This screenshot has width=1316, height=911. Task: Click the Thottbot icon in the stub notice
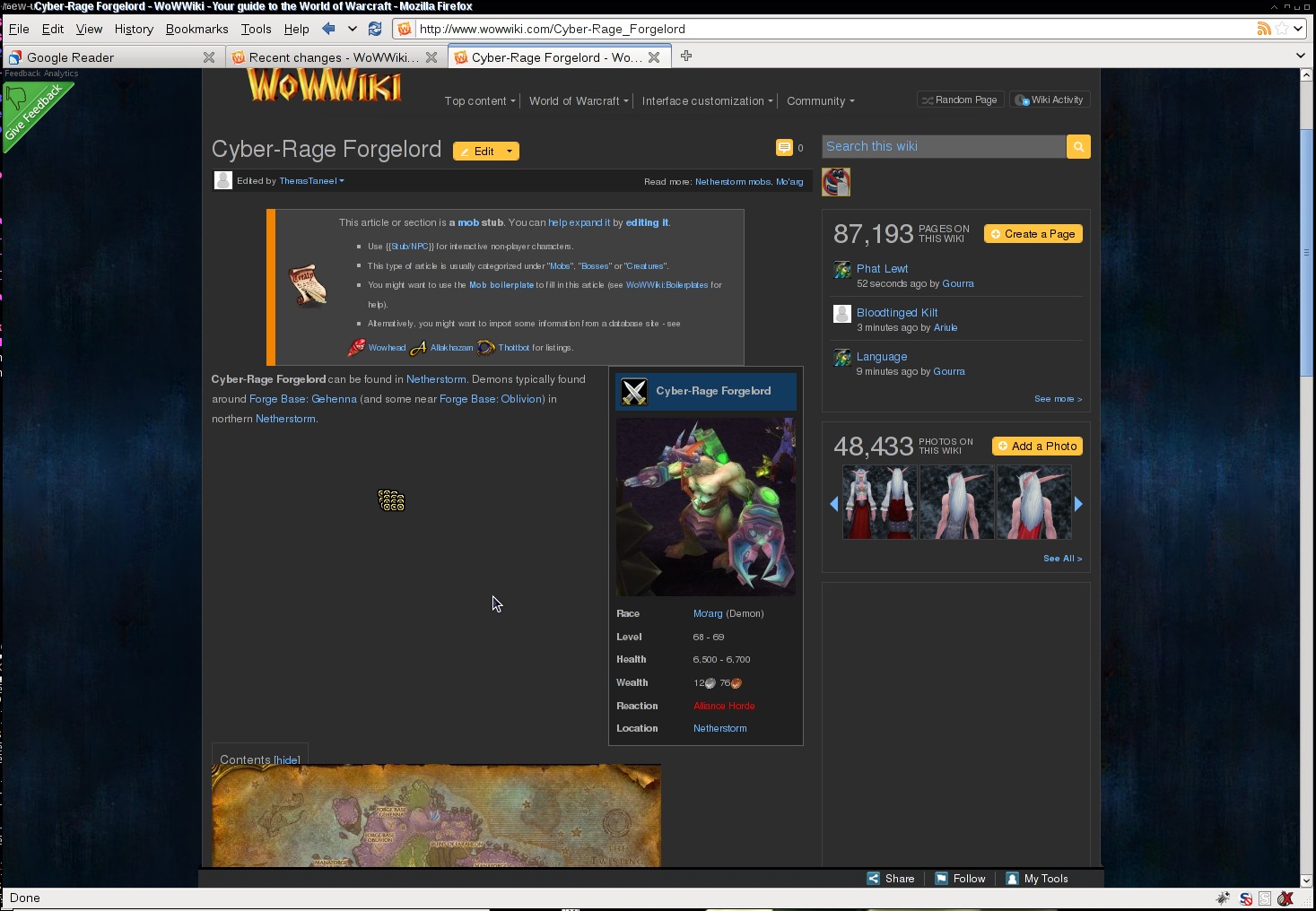[486, 348]
